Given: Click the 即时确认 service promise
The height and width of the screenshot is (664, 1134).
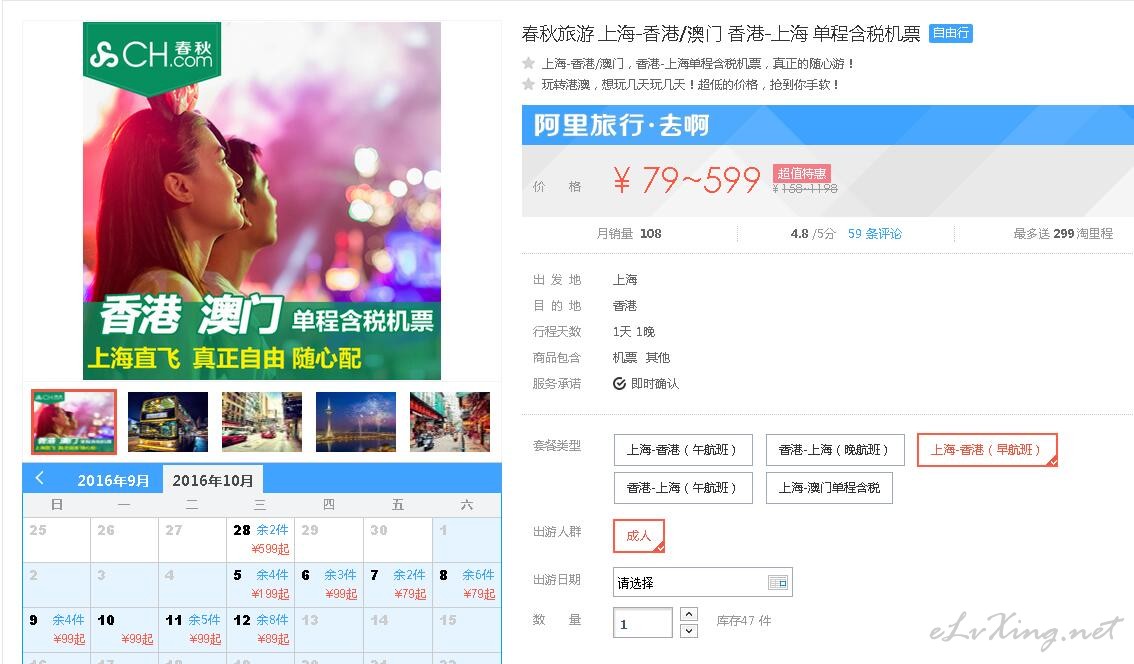Looking at the screenshot, I should (x=646, y=383).
